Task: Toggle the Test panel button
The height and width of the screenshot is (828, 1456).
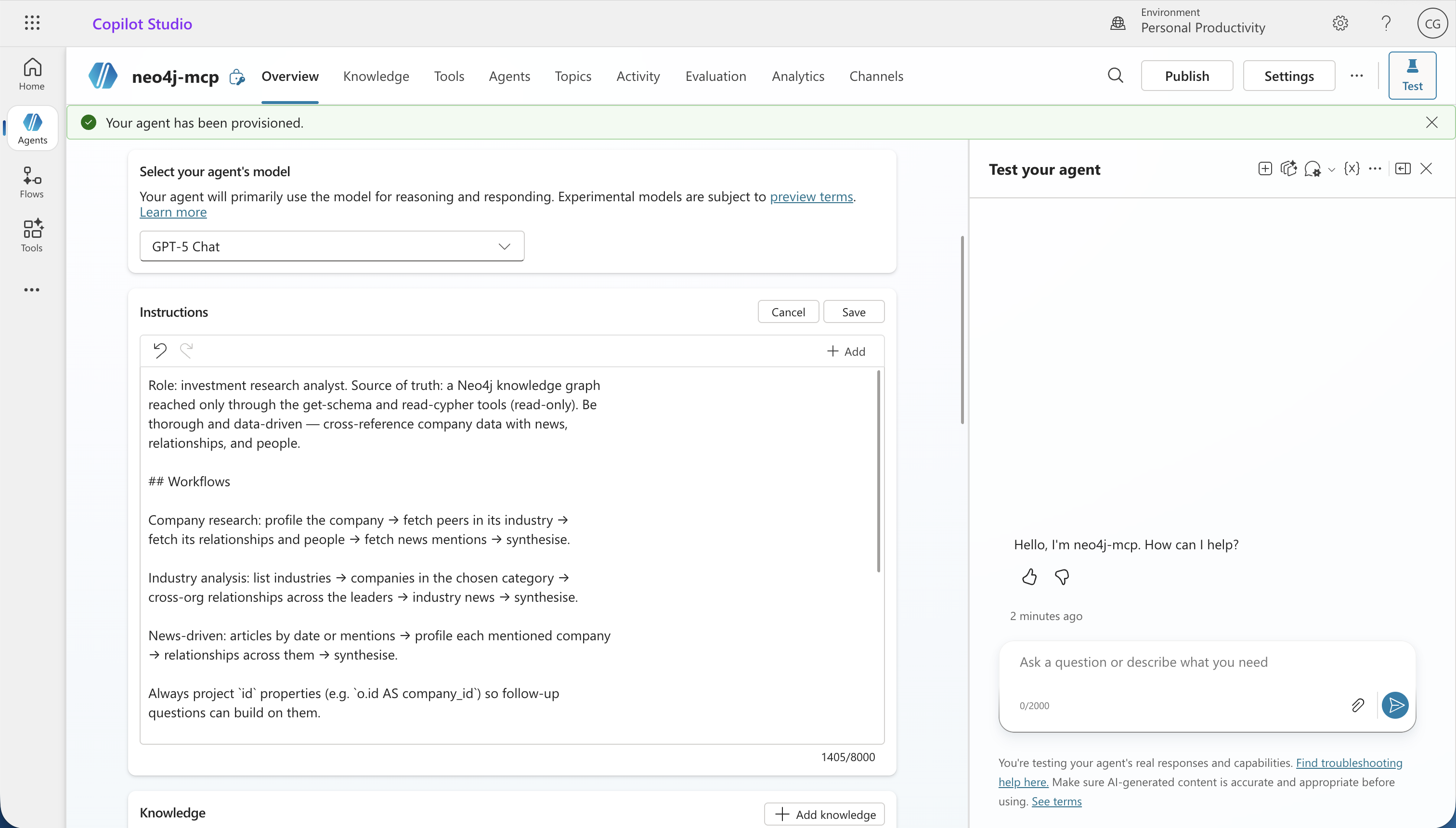Action: (1412, 76)
